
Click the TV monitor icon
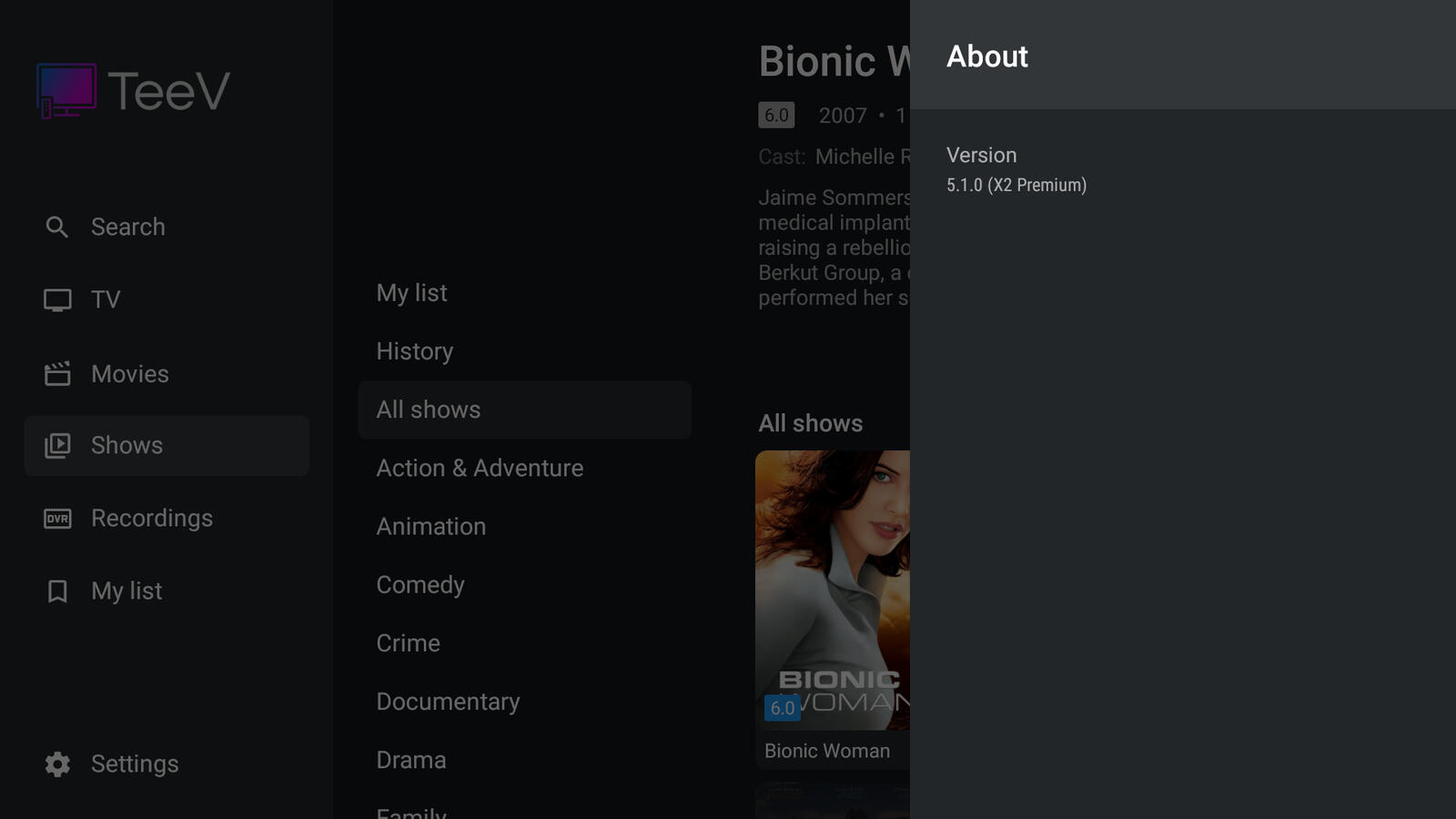pyautogui.click(x=57, y=300)
